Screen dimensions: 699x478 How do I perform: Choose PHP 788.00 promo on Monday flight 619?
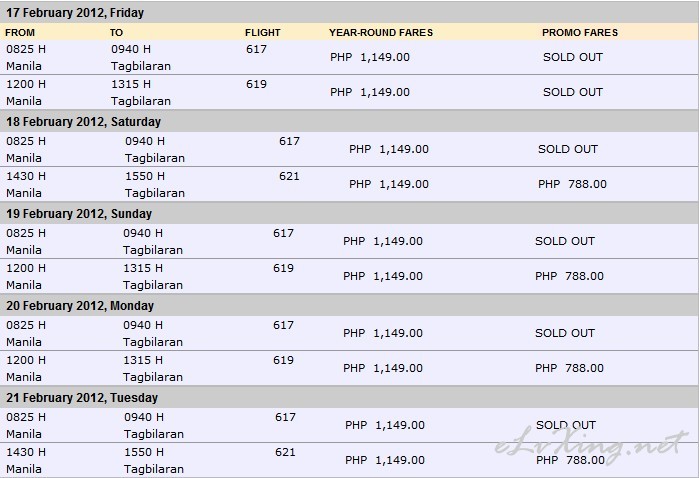pos(569,368)
